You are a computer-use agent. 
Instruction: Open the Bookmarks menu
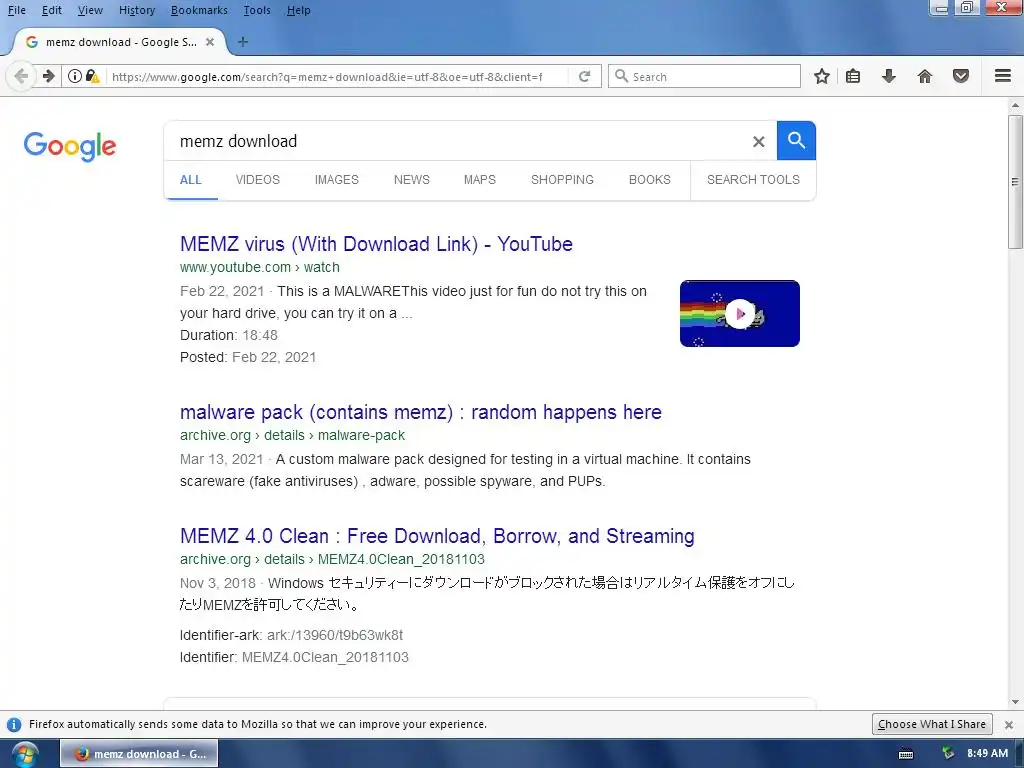point(199,10)
